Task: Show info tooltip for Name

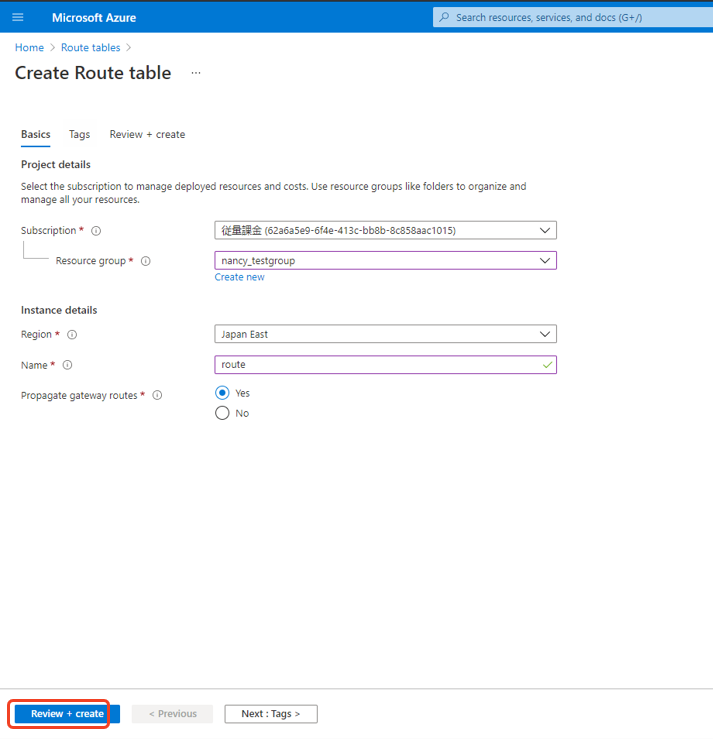Action: (67, 365)
